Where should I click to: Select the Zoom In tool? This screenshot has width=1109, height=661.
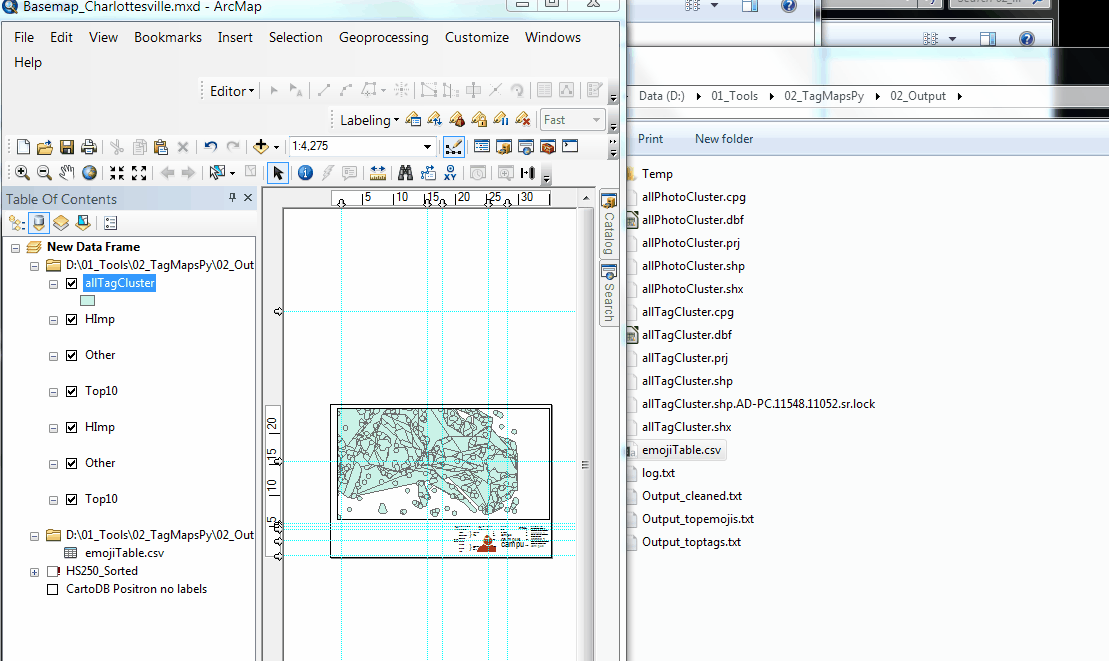[21, 172]
